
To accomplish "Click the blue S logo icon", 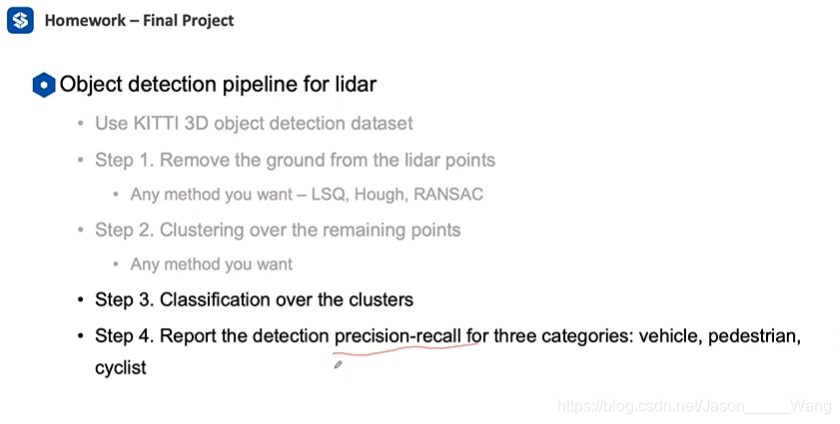I will (20, 20).
